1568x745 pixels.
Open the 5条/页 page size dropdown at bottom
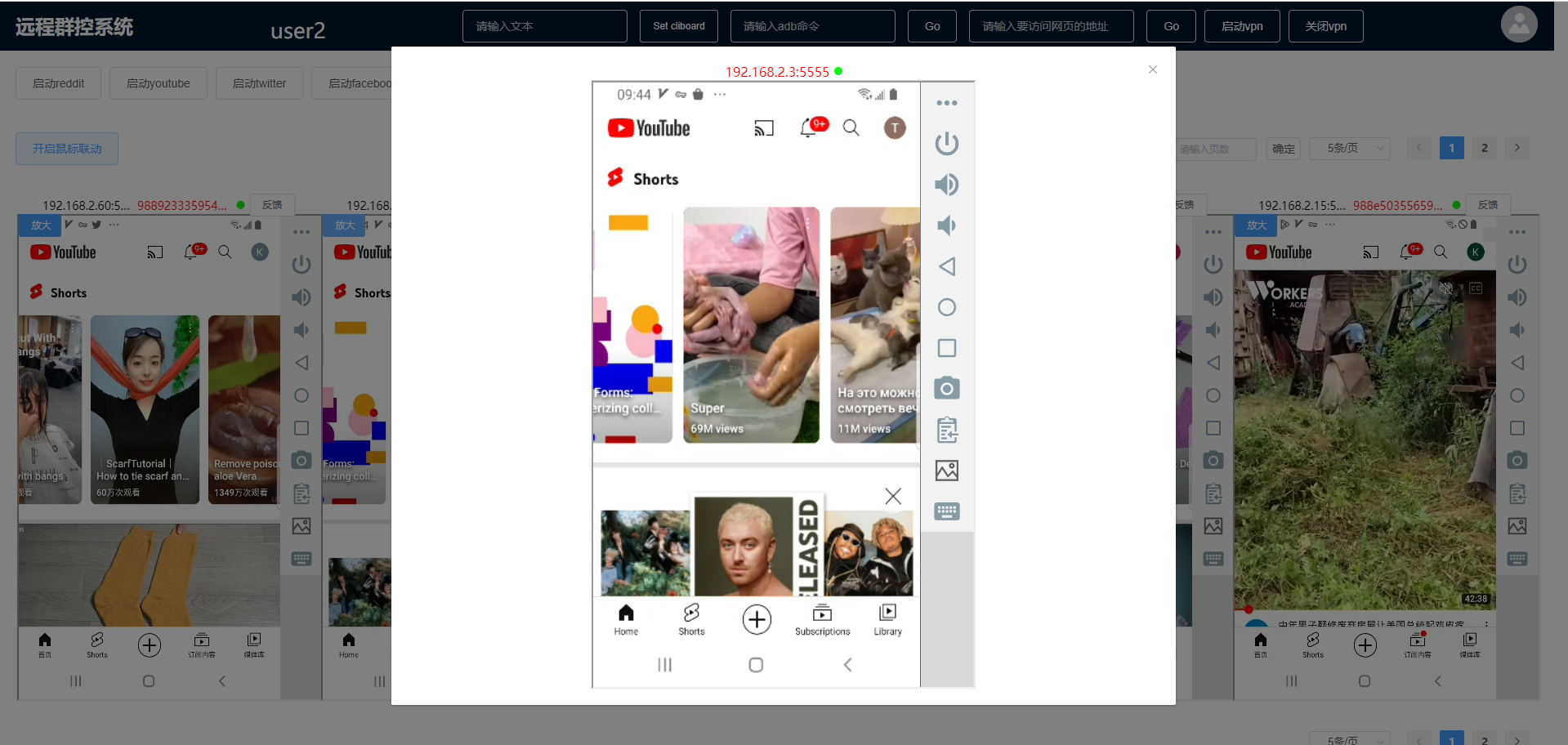(1350, 740)
